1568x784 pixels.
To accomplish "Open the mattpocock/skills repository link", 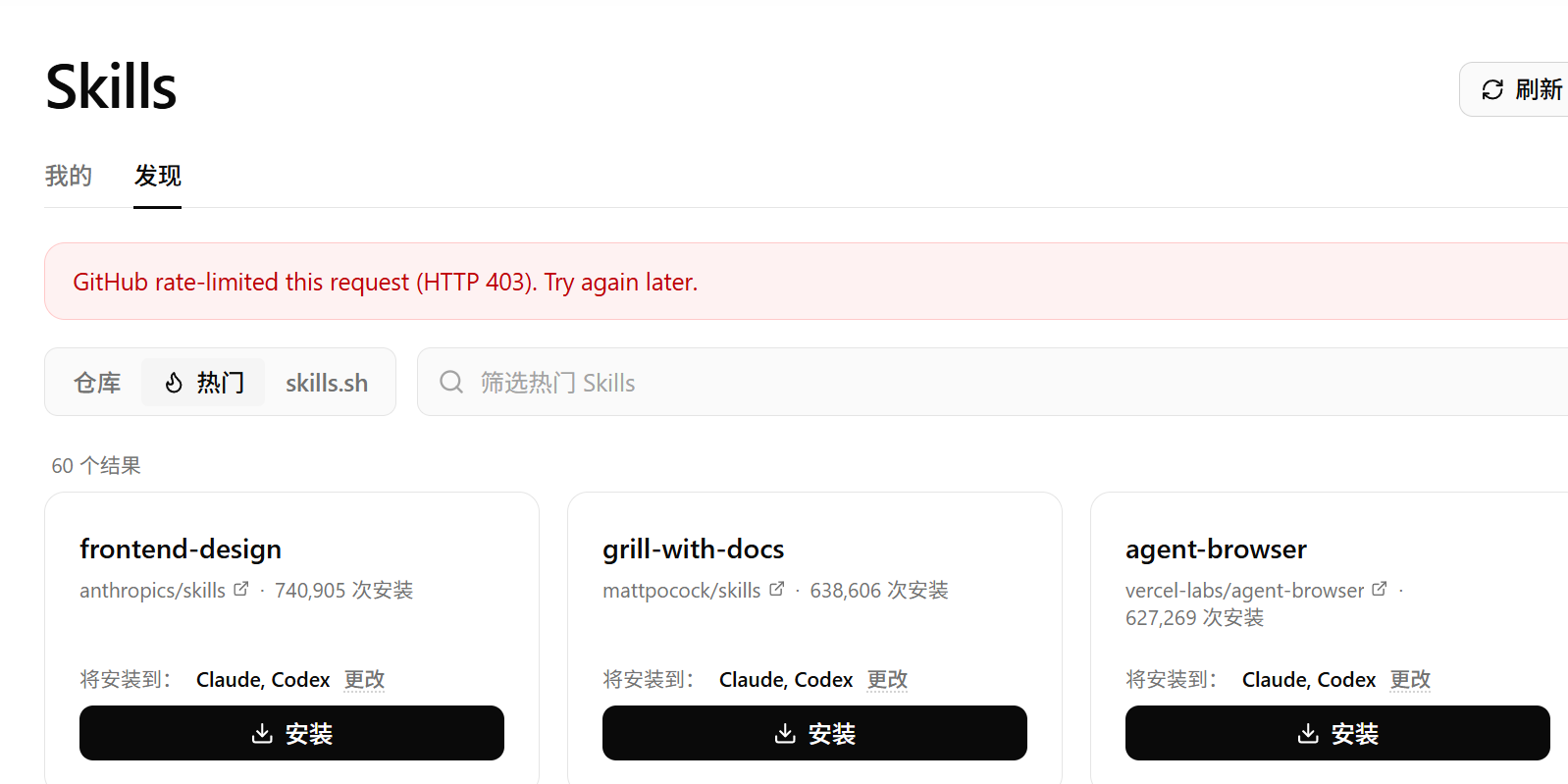I will pyautogui.click(x=681, y=591).
